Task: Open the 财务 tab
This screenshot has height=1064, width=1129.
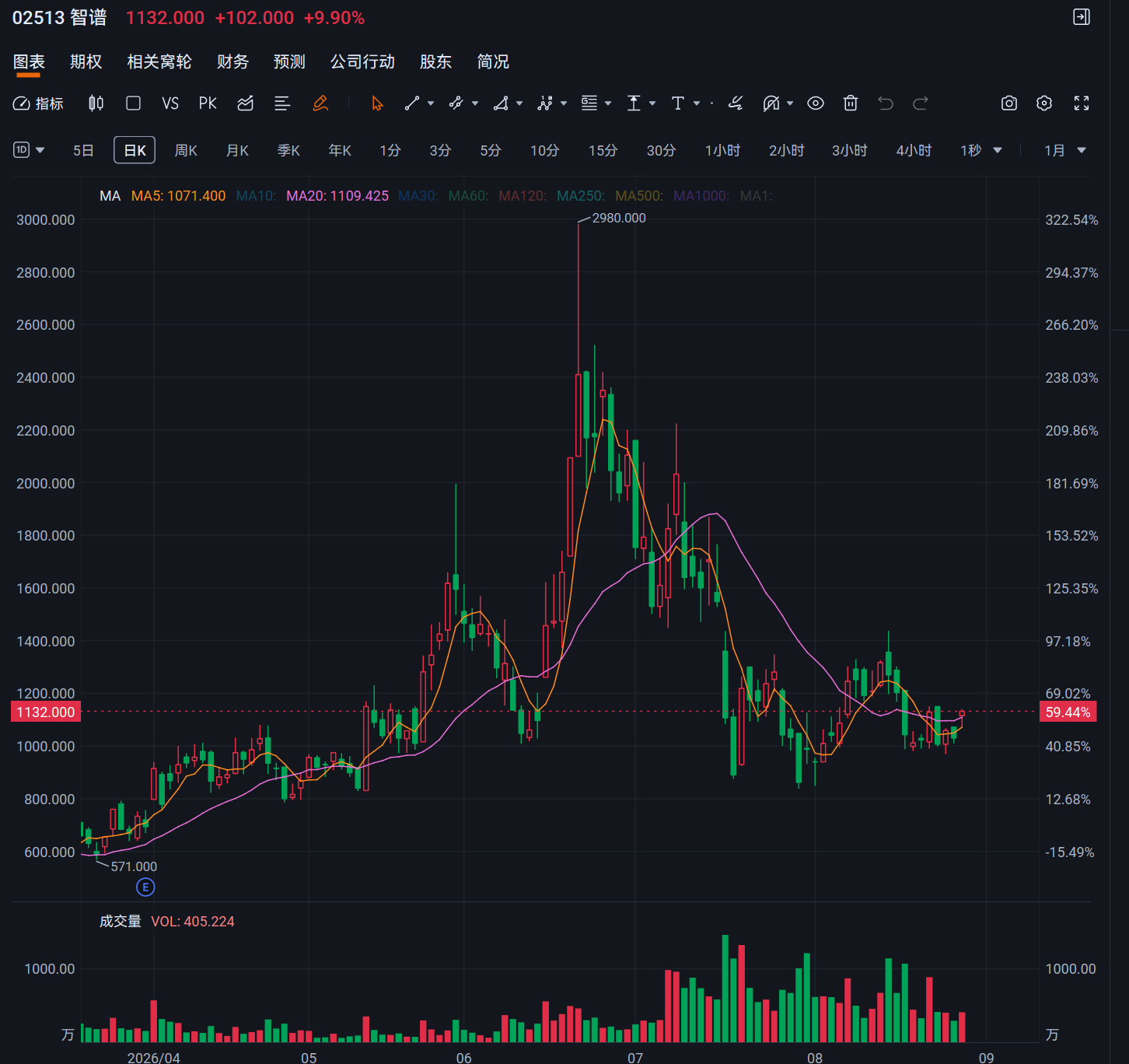Action: coord(232,61)
